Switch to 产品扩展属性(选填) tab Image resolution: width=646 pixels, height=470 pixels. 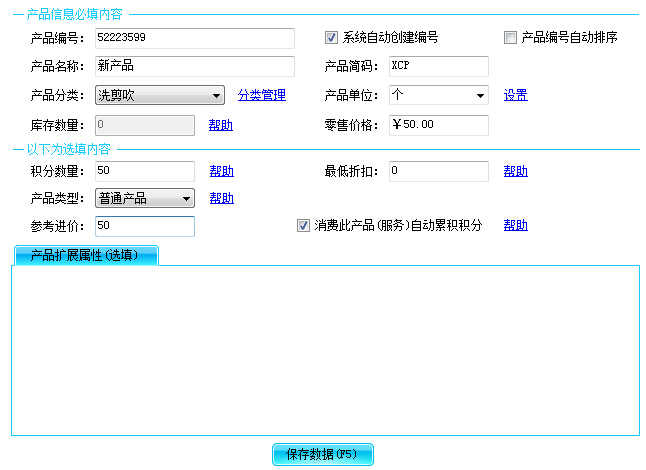click(x=85, y=255)
